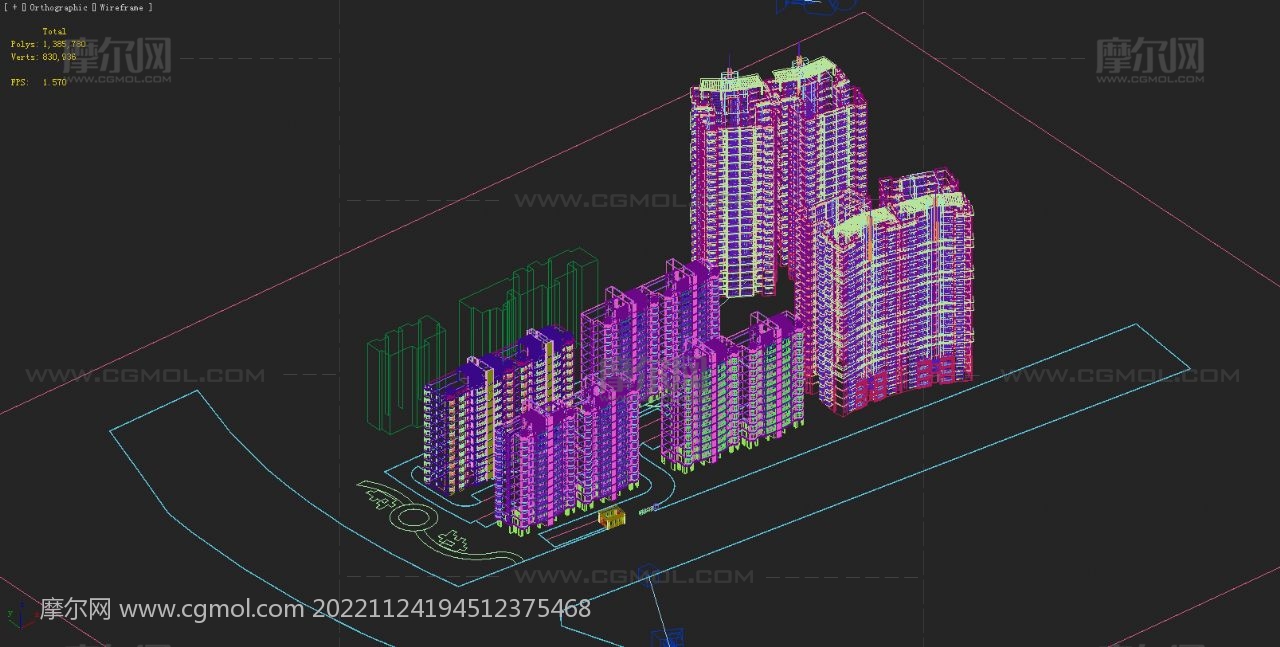Open the Wireframe shading label menu
The image size is (1280, 647).
pos(122,8)
